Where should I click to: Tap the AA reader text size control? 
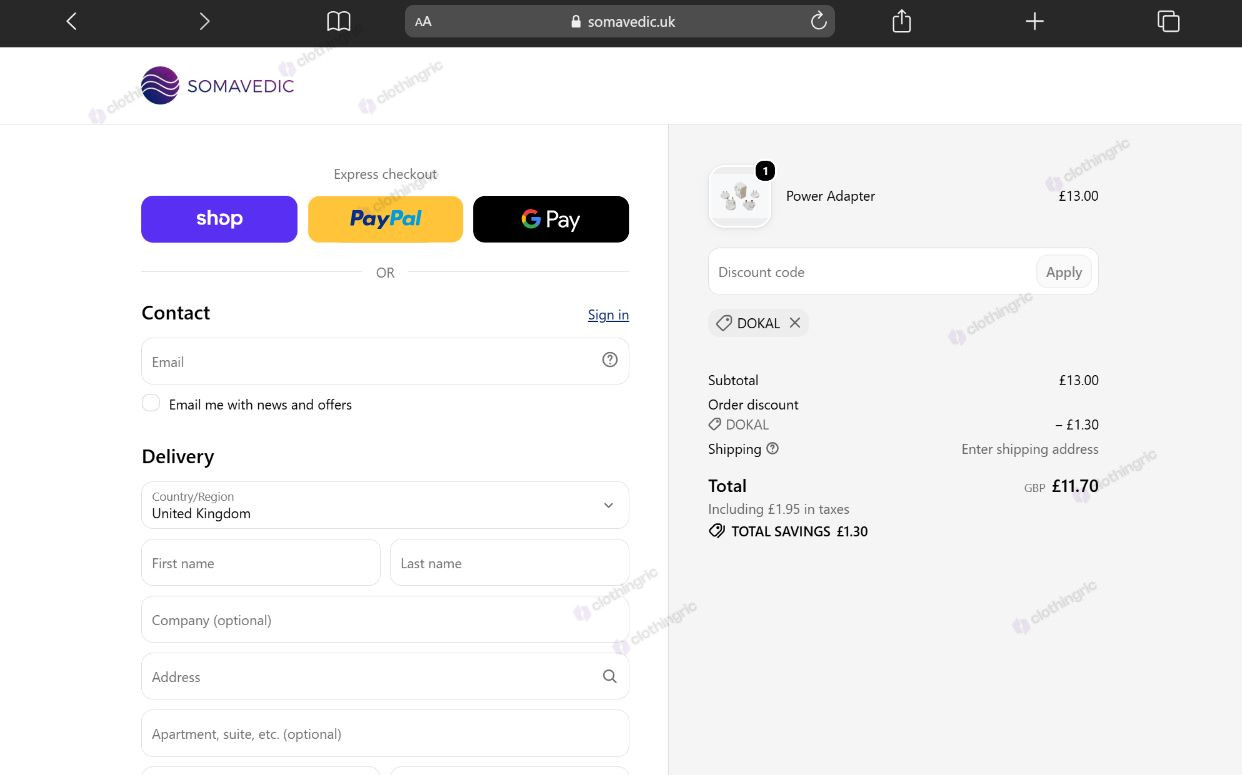coord(424,21)
